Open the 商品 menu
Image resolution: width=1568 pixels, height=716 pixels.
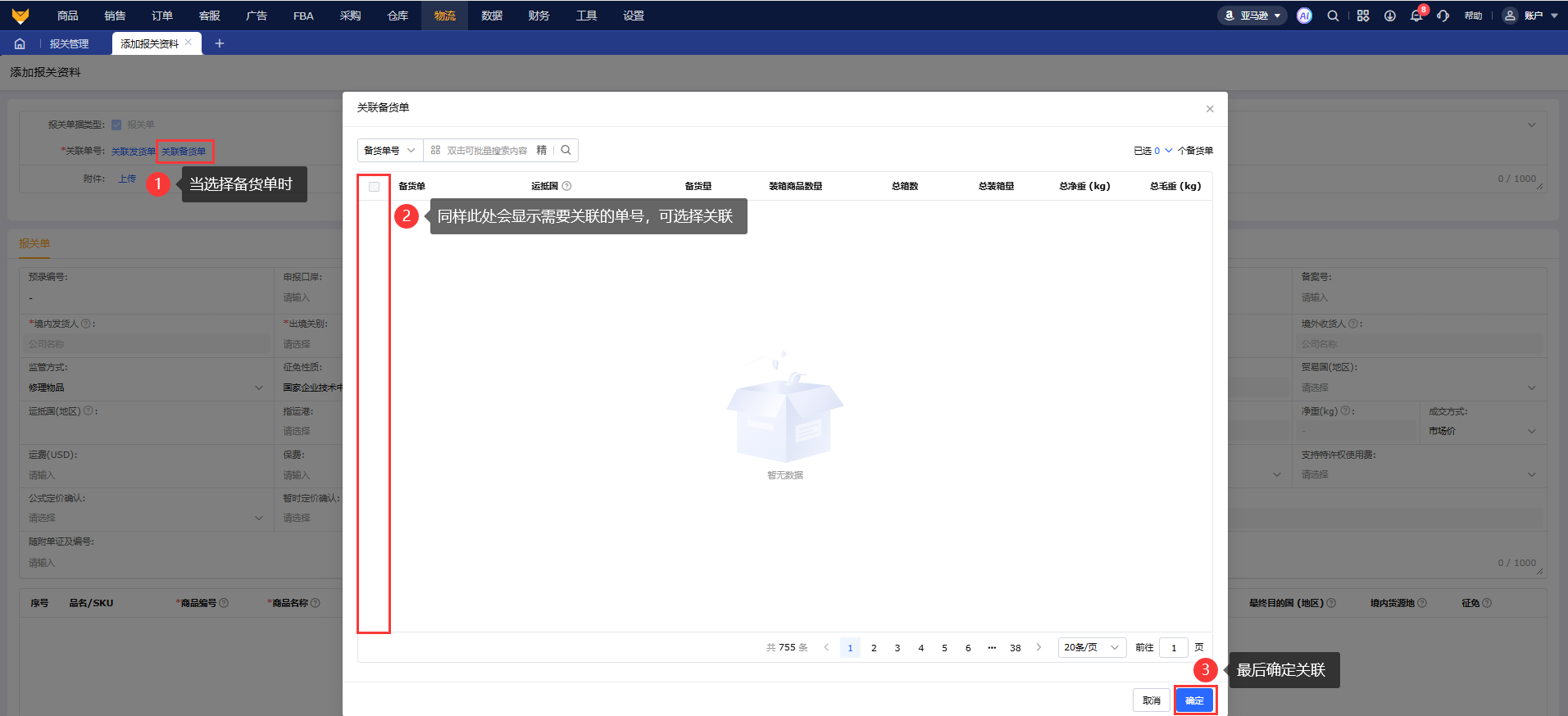pos(68,16)
